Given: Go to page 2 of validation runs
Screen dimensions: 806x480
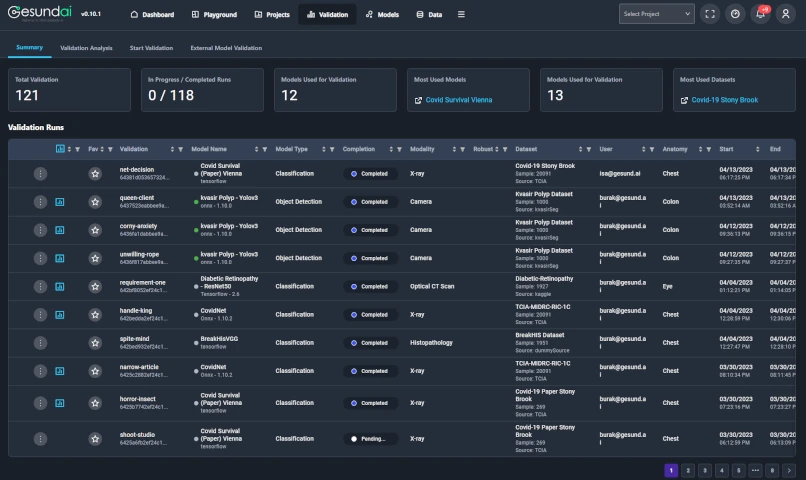Looking at the screenshot, I should tap(688, 470).
